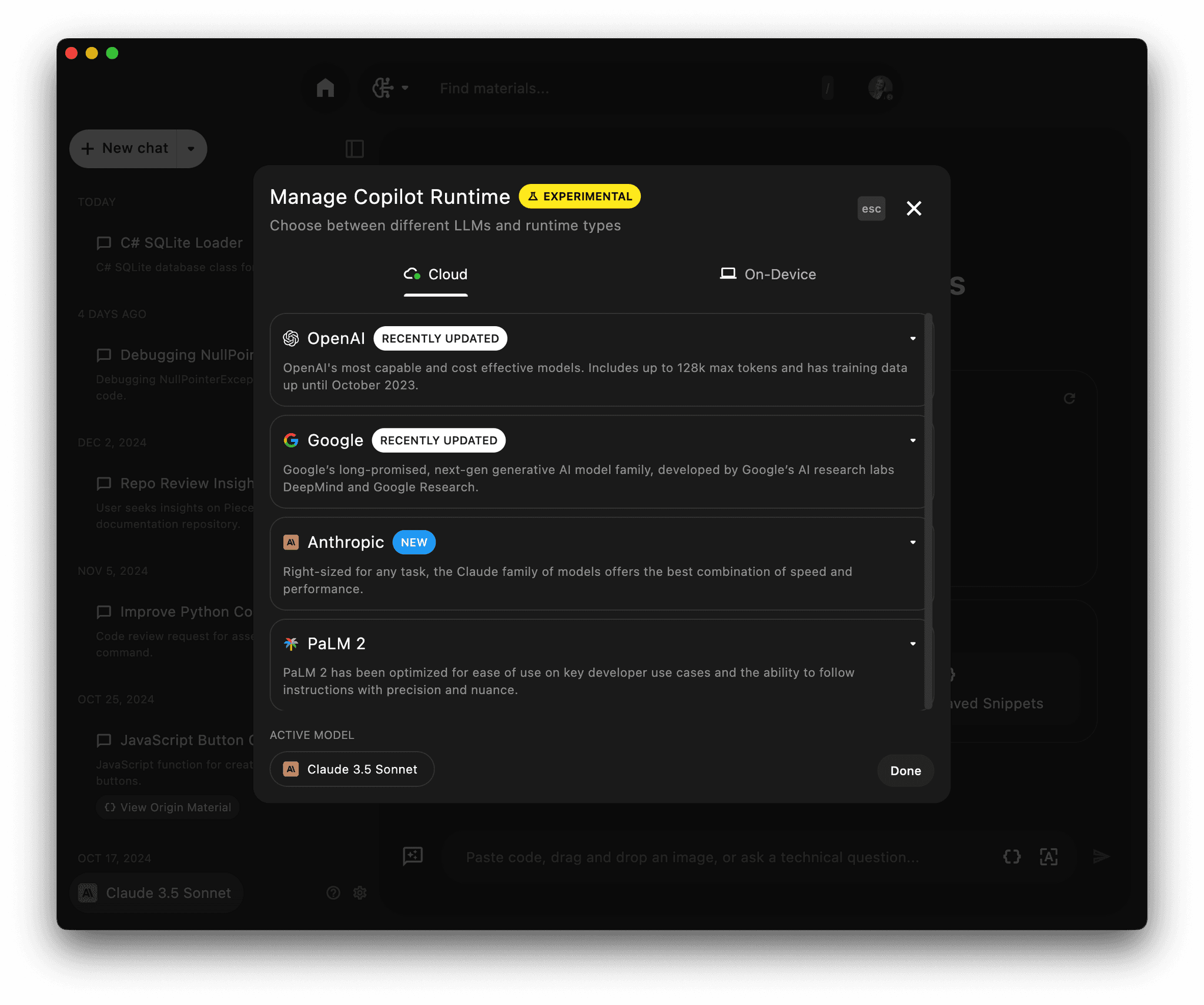Click the settings gear in bottom sidebar

click(360, 893)
